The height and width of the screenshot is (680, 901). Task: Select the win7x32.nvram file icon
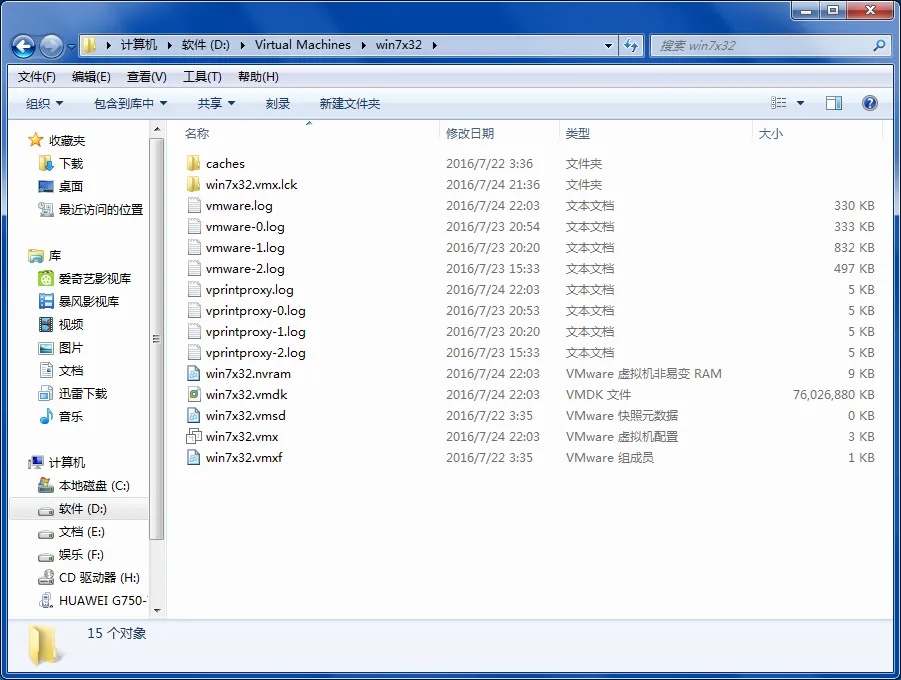pos(194,374)
